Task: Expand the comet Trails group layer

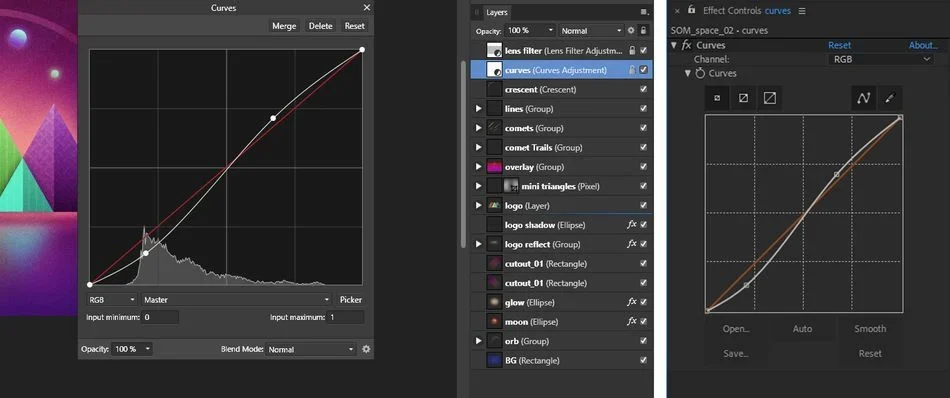Action: click(479, 148)
